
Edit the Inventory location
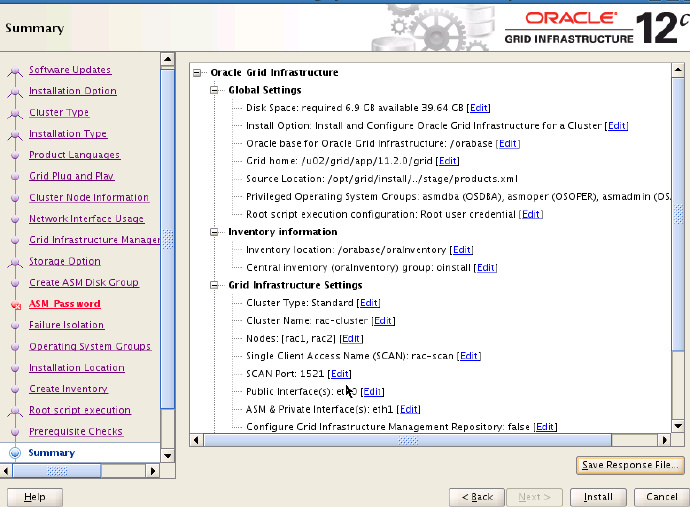(462, 250)
